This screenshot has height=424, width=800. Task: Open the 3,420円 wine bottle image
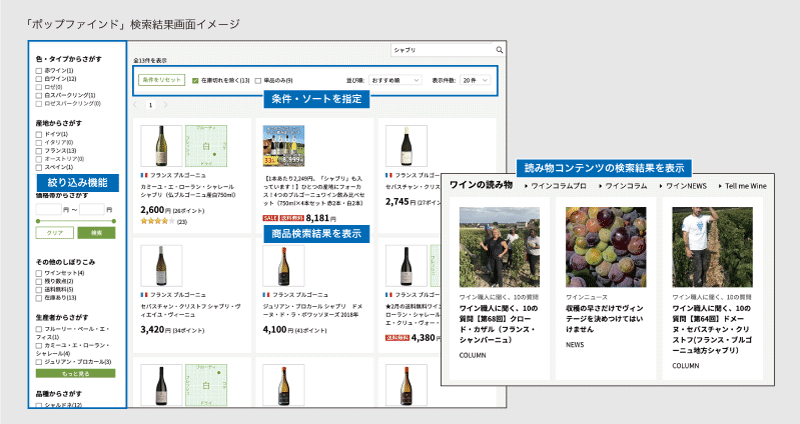(161, 266)
